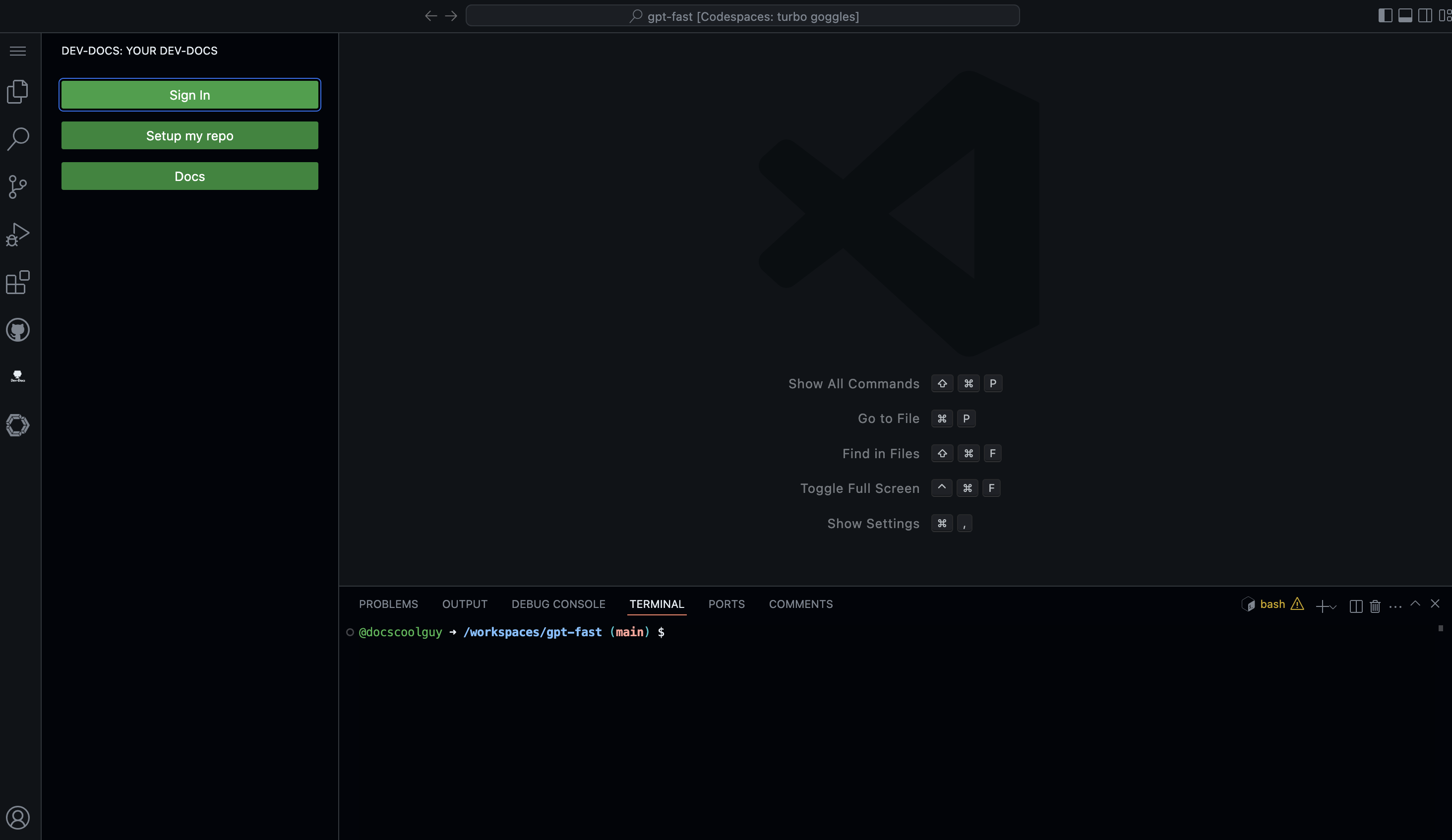Viewport: 1452px width, 840px height.
Task: Open the Accounts icon at bottom
Action: pyautogui.click(x=18, y=817)
